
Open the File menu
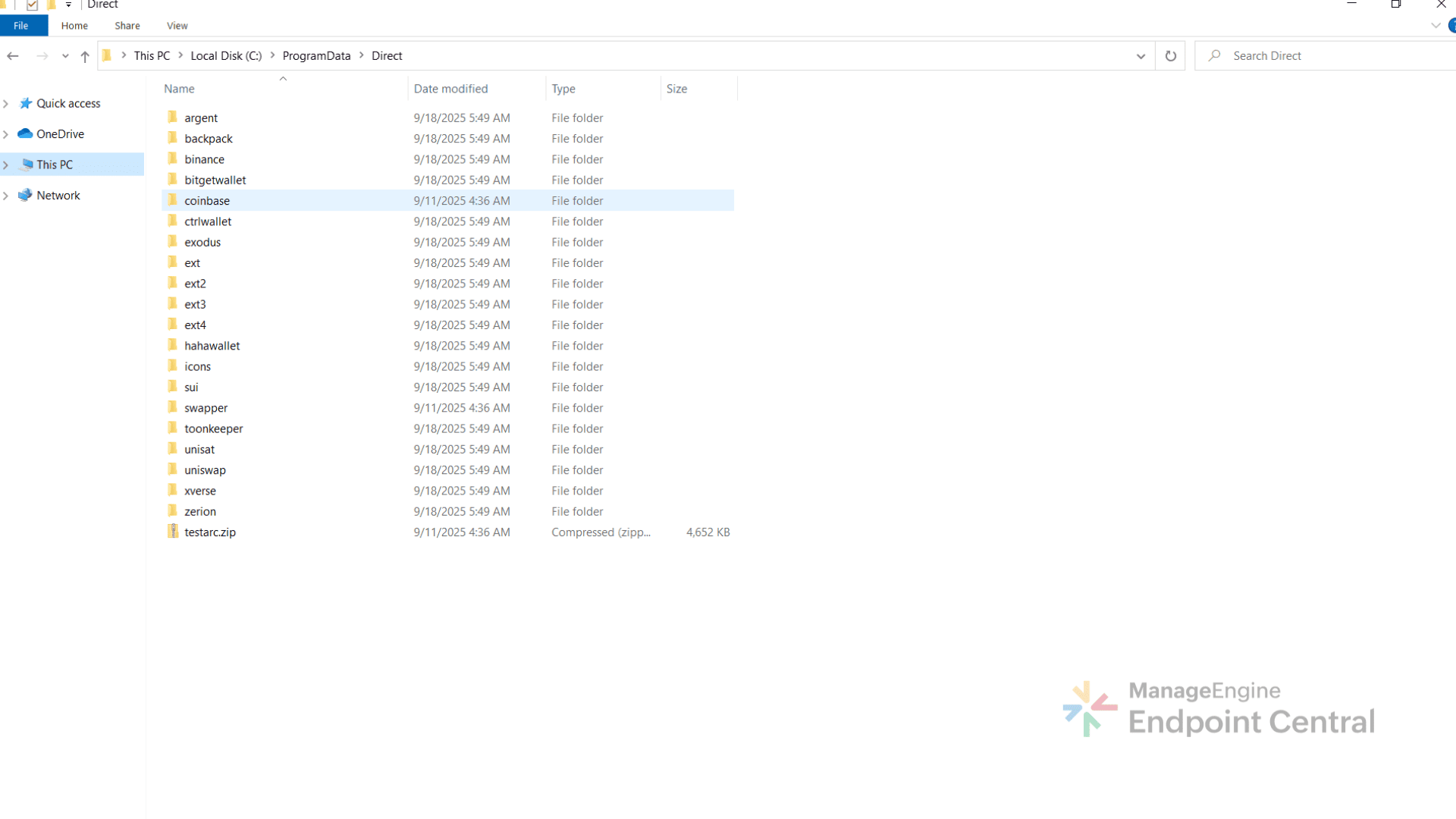tap(21, 26)
